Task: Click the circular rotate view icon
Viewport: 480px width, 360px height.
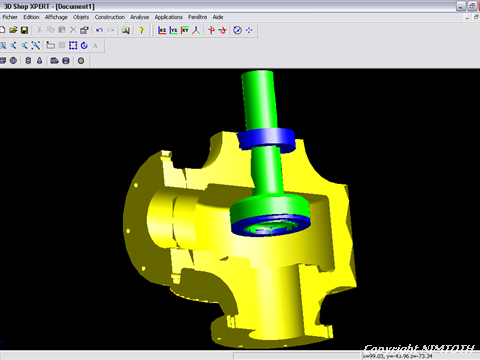Action: tap(237, 30)
